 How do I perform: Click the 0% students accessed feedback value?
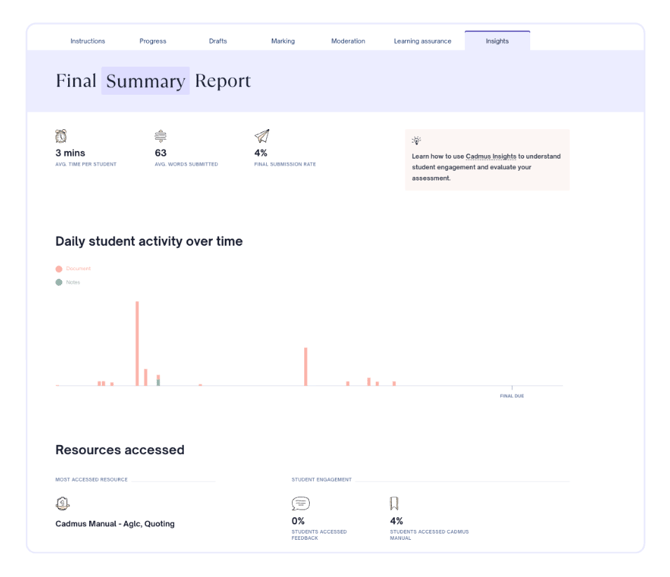click(298, 521)
